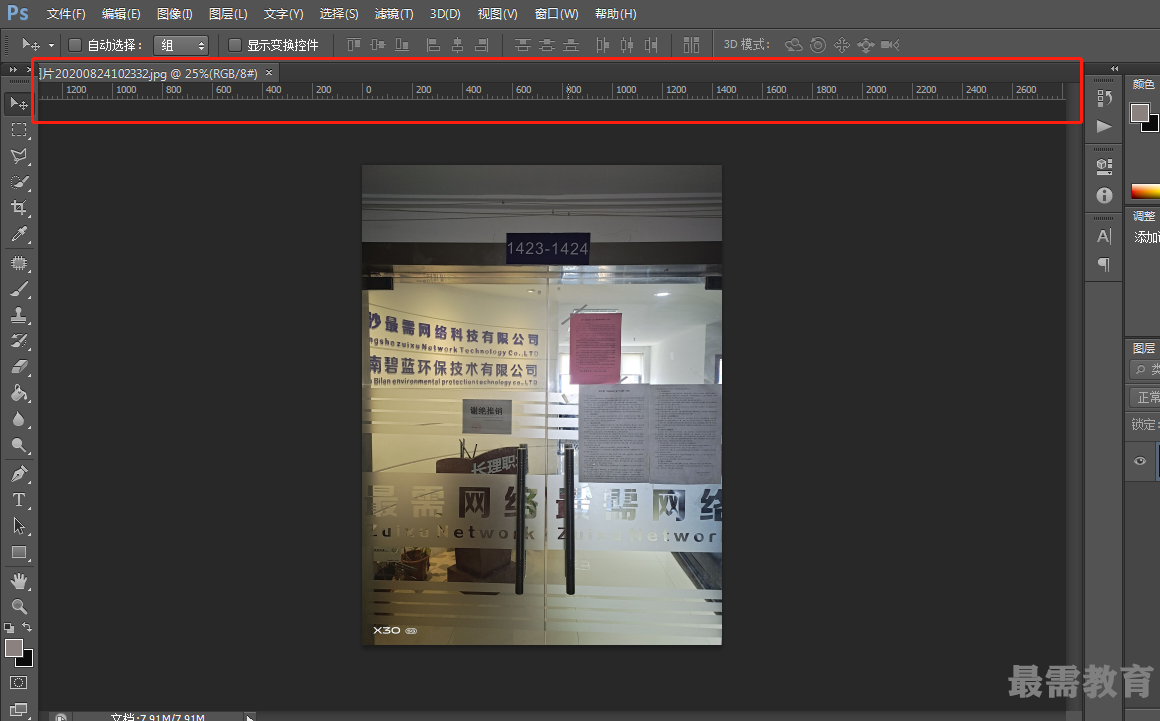
Task: Open the Actions panel play icon
Action: (x=1104, y=126)
